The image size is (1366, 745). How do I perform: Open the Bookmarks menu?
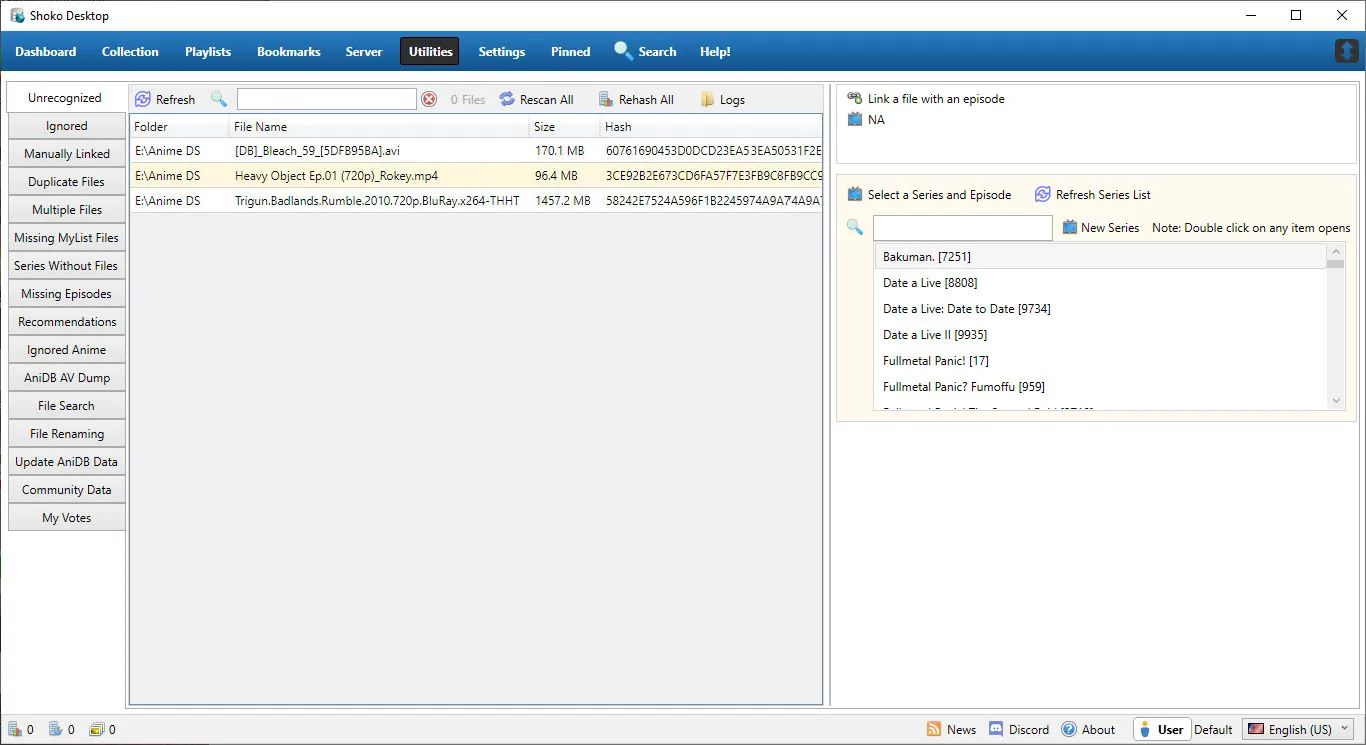click(289, 51)
